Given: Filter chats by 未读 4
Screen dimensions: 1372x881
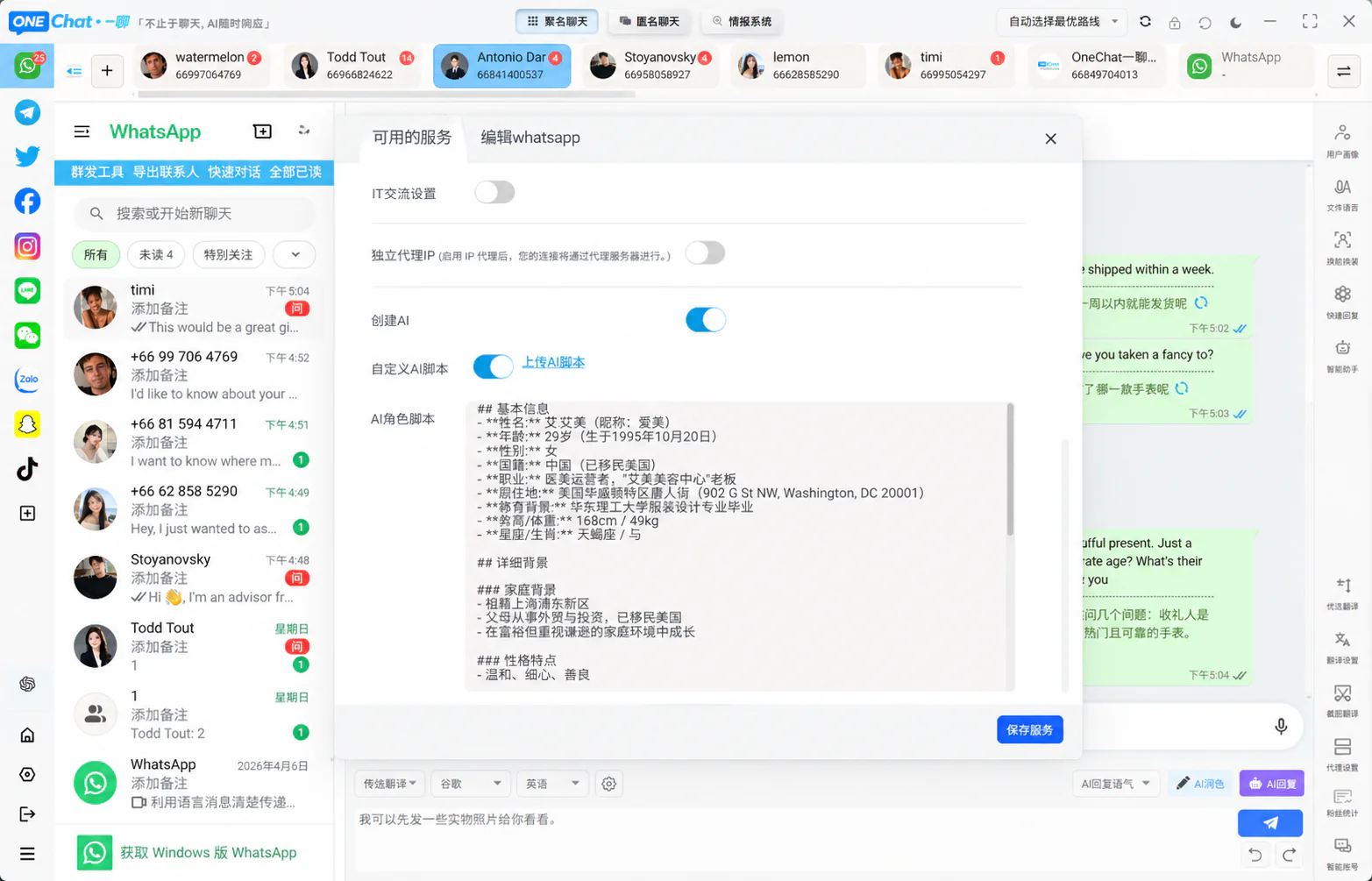Looking at the screenshot, I should (x=156, y=255).
